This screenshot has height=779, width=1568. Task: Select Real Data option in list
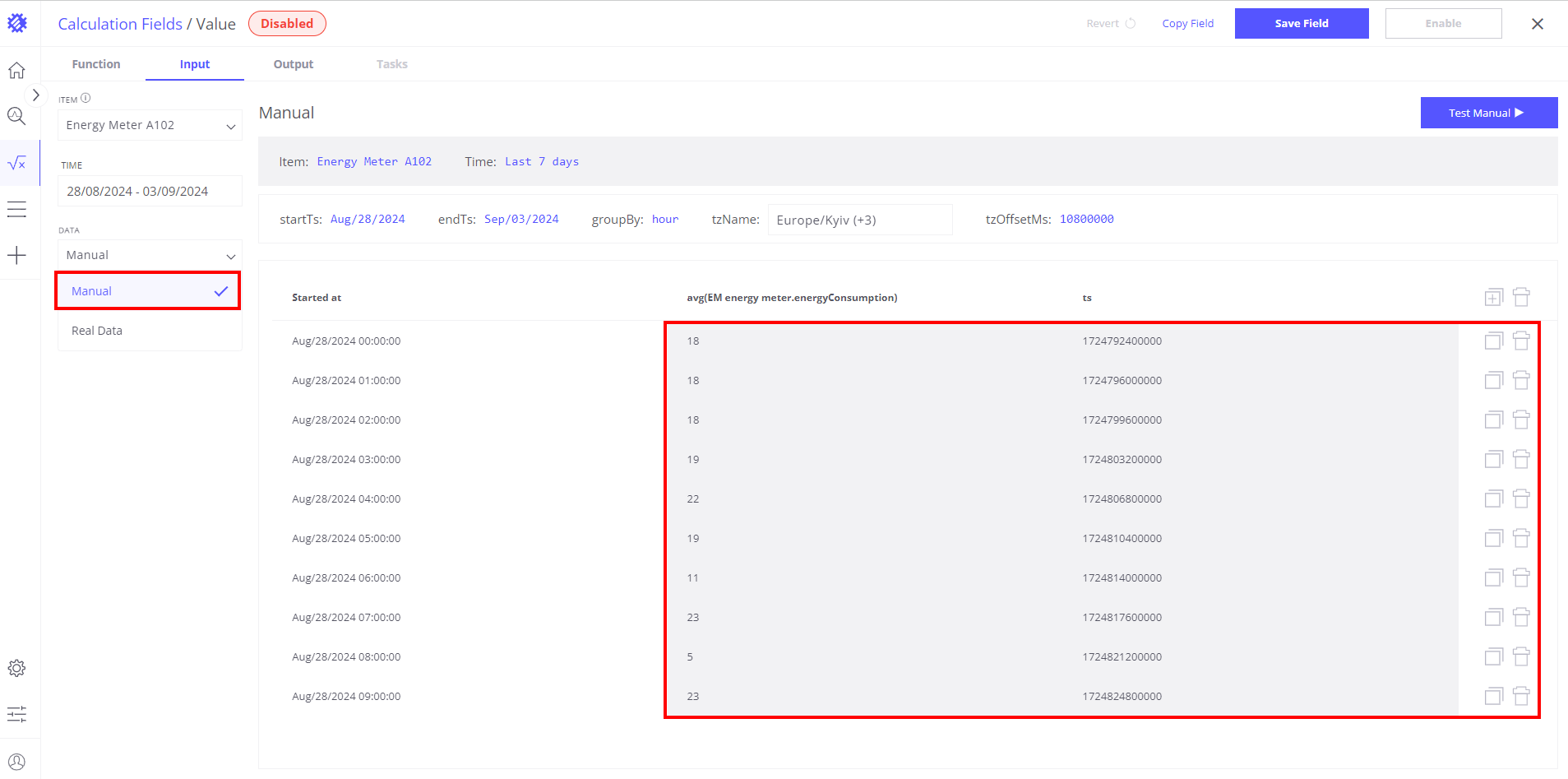[x=97, y=331]
